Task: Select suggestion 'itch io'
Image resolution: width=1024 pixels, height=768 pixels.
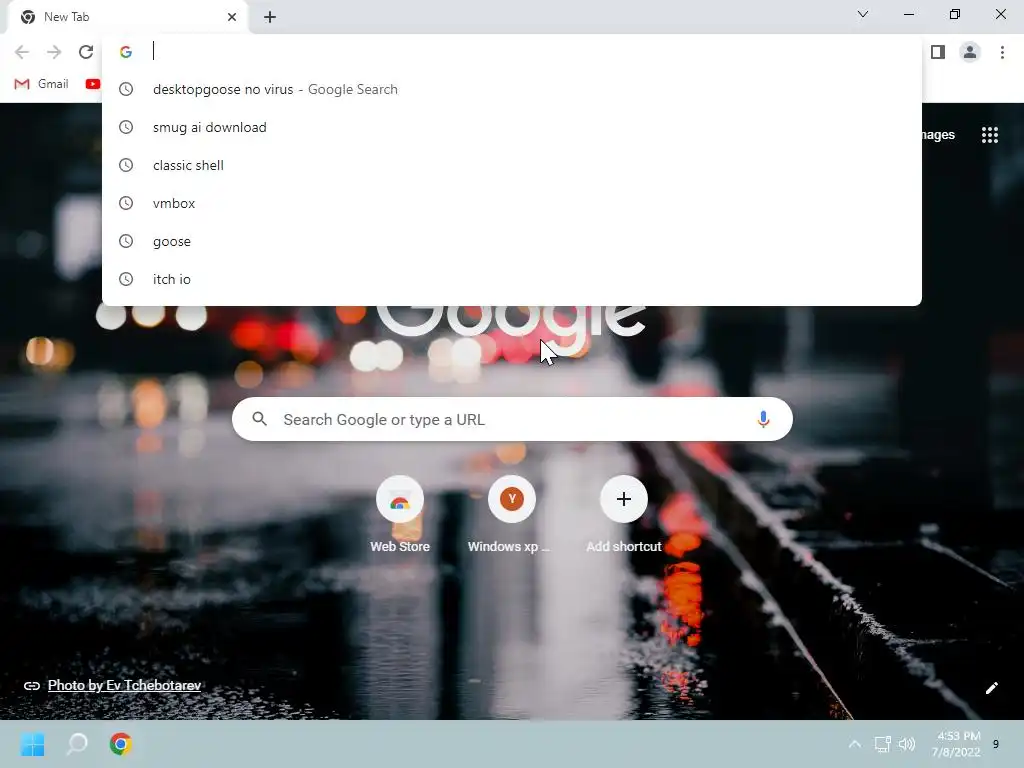Action: click(511, 279)
